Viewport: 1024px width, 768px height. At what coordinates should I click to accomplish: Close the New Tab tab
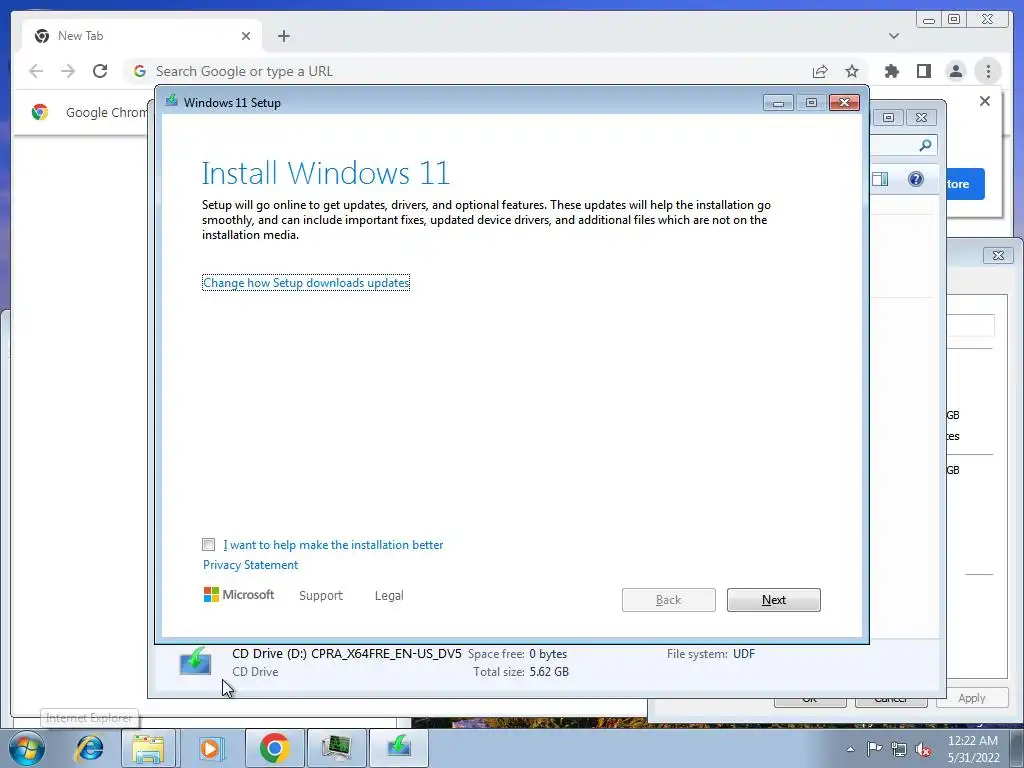pos(246,36)
